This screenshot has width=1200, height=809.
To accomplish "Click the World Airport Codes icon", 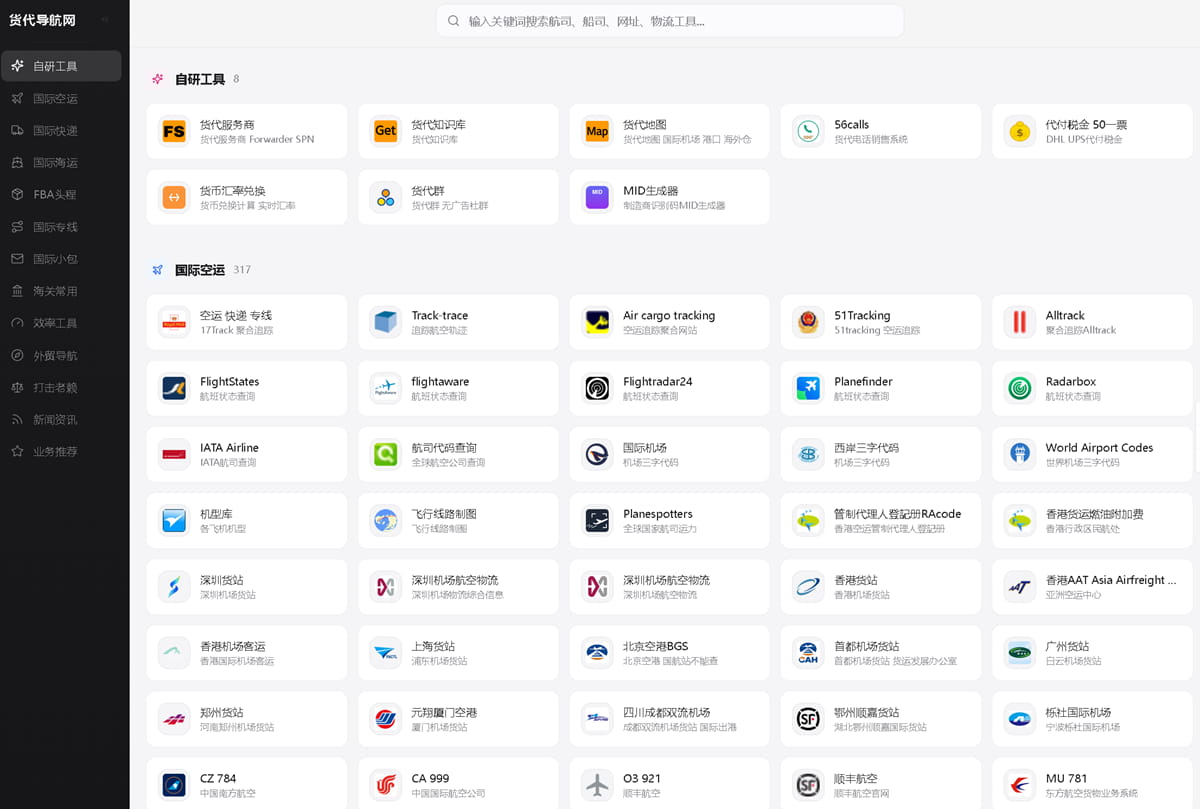I will pyautogui.click(x=1020, y=454).
